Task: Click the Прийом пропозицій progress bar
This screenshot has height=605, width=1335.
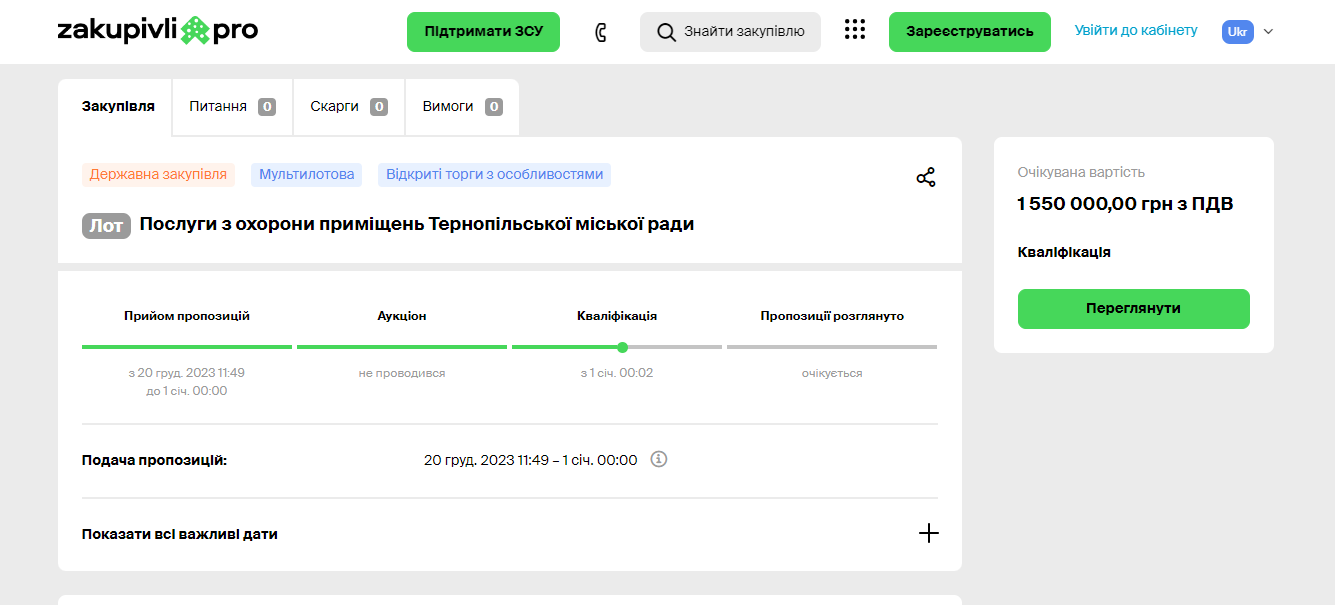Action: (187, 347)
